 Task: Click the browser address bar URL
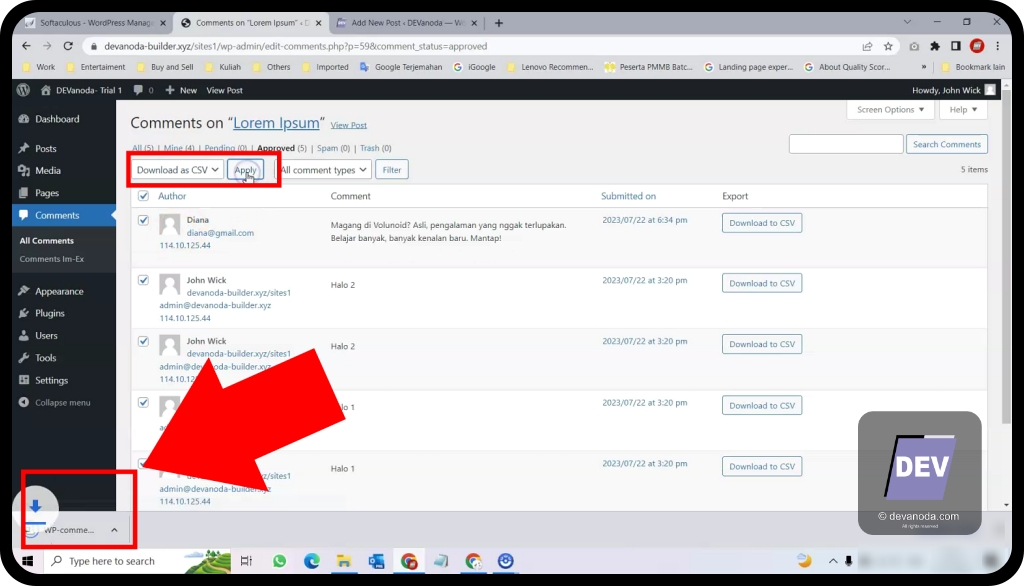click(295, 46)
